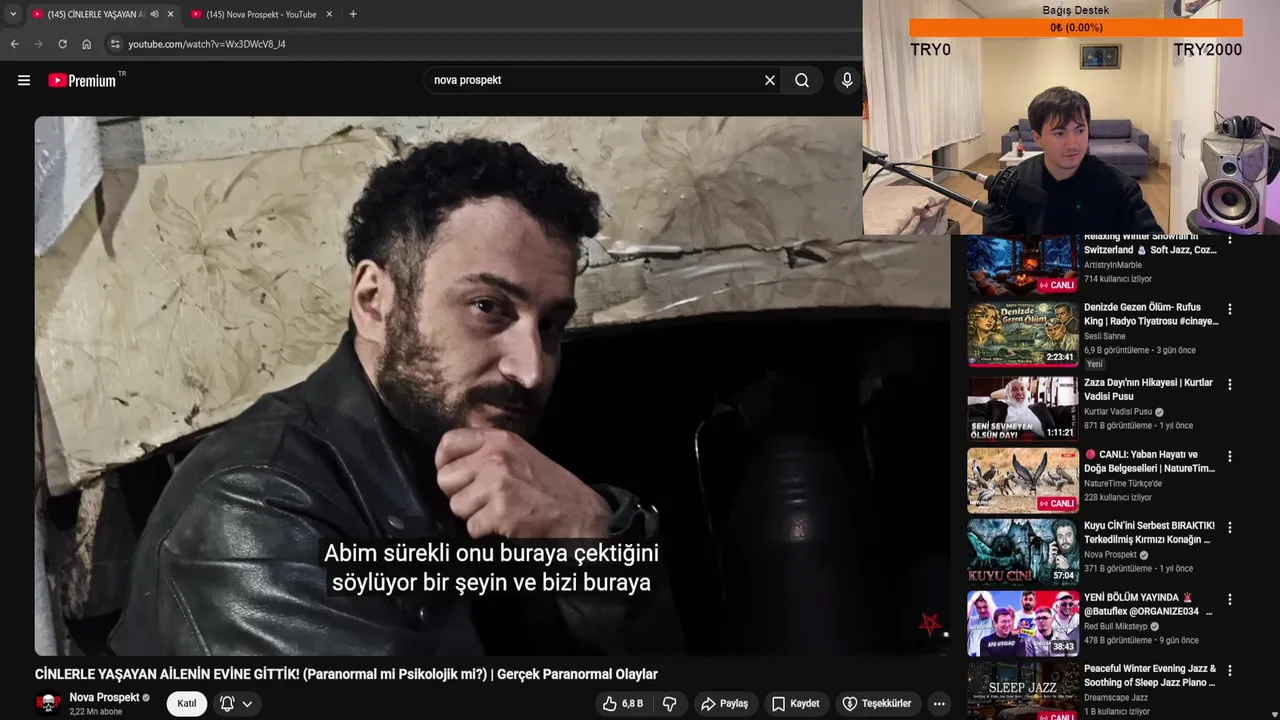
Task: Open the title Zaza Dayı'nın Hikayesi | Kurtlar
Action: click(x=1148, y=389)
